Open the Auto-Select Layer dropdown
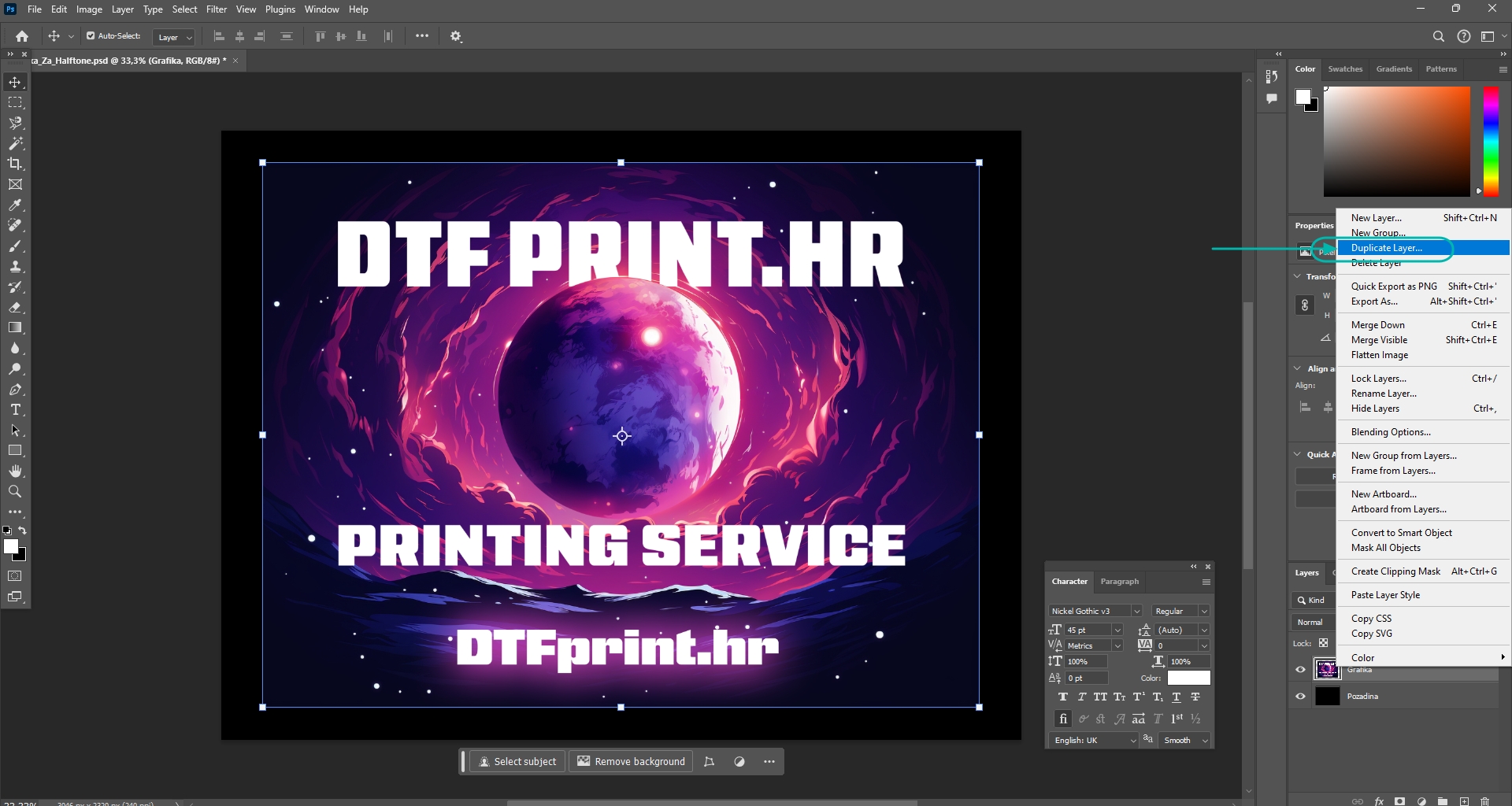Viewport: 1512px width, 806px height. (x=174, y=37)
